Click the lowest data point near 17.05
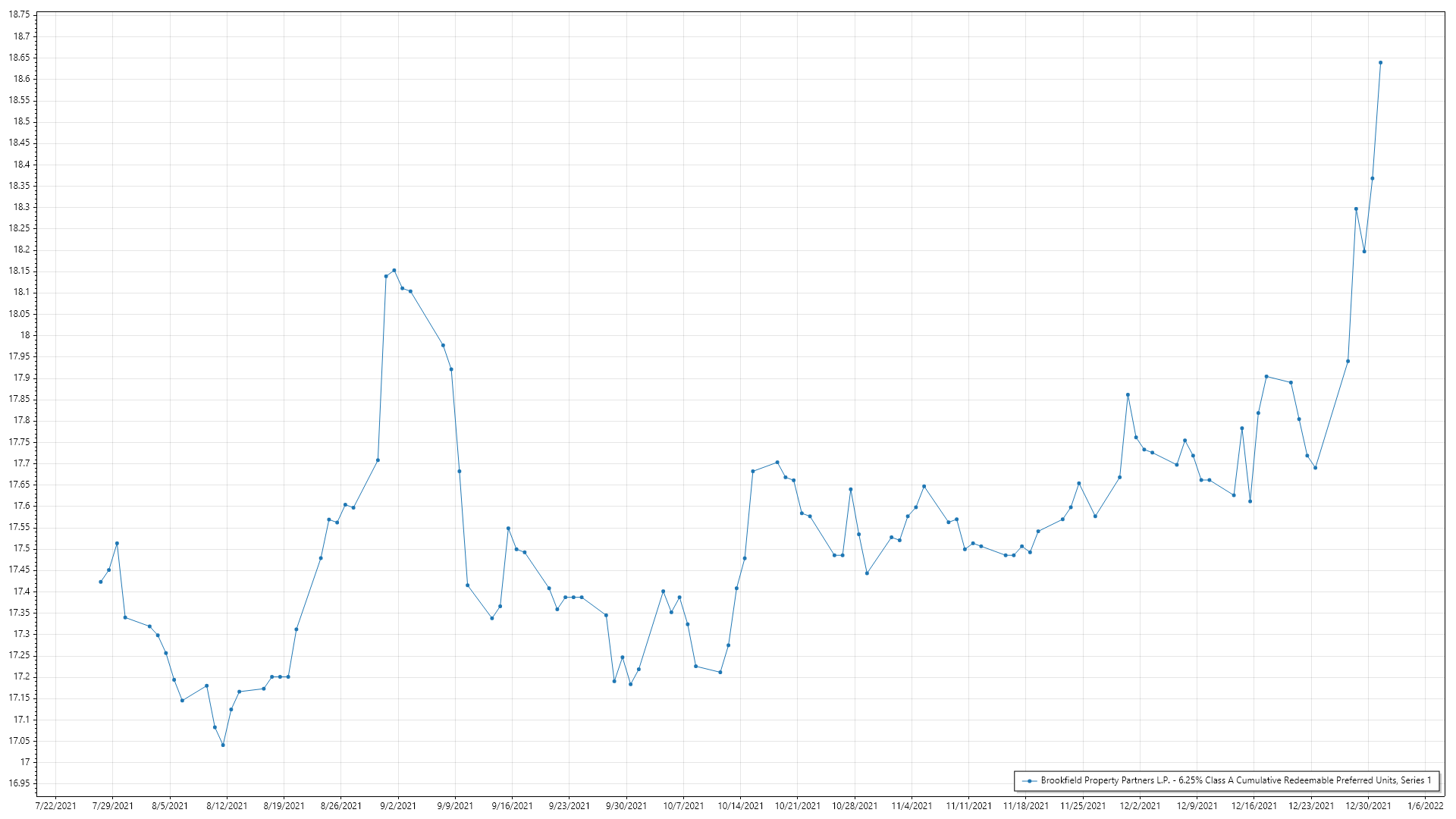 pos(223,745)
